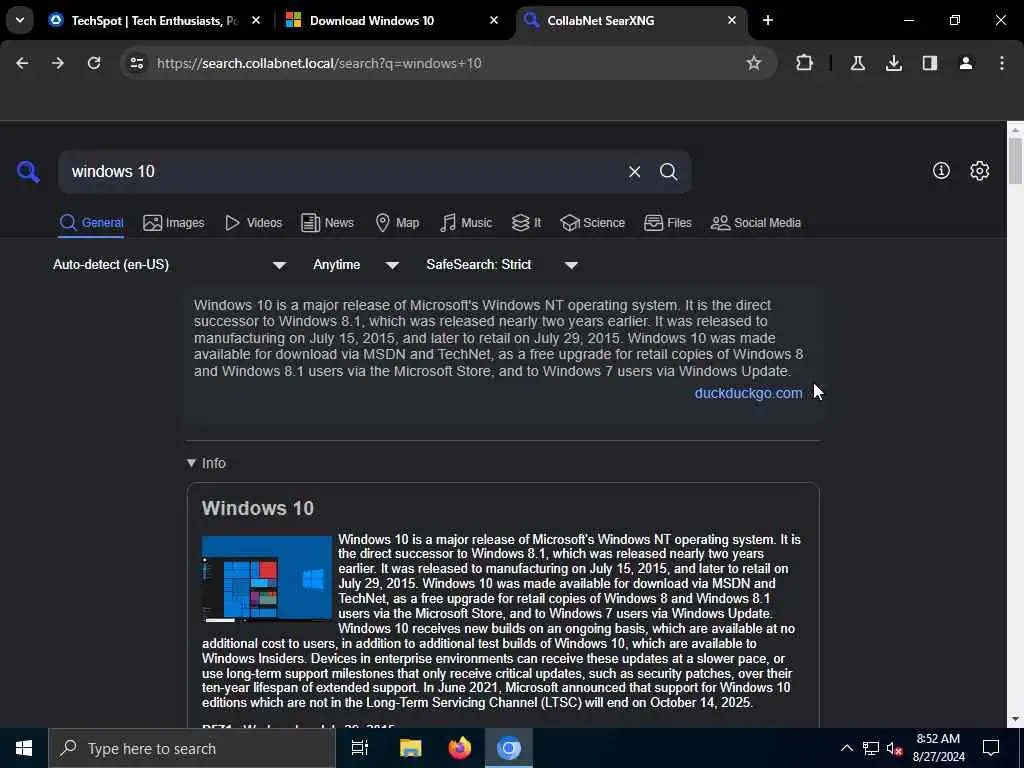
Task: Open the Windows Start menu
Action: point(24,748)
